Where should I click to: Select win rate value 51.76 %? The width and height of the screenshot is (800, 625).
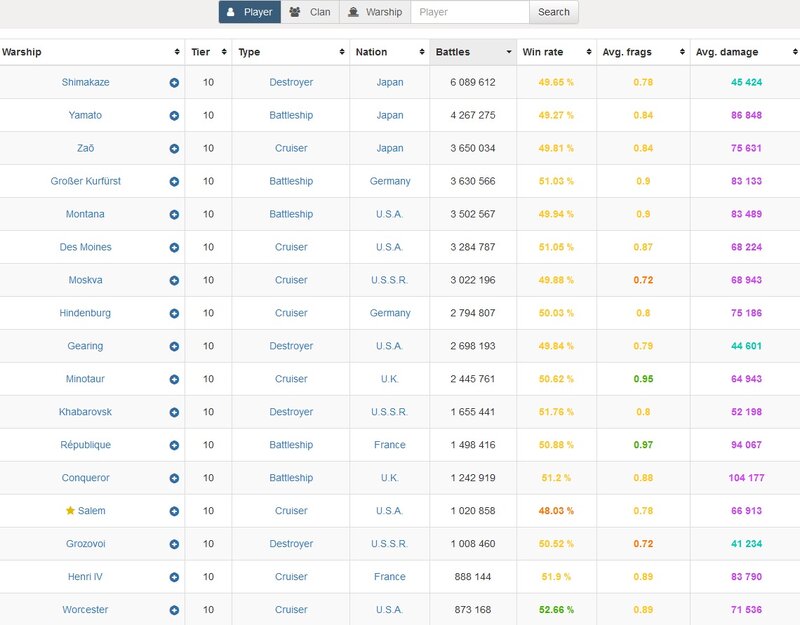pyautogui.click(x=556, y=412)
